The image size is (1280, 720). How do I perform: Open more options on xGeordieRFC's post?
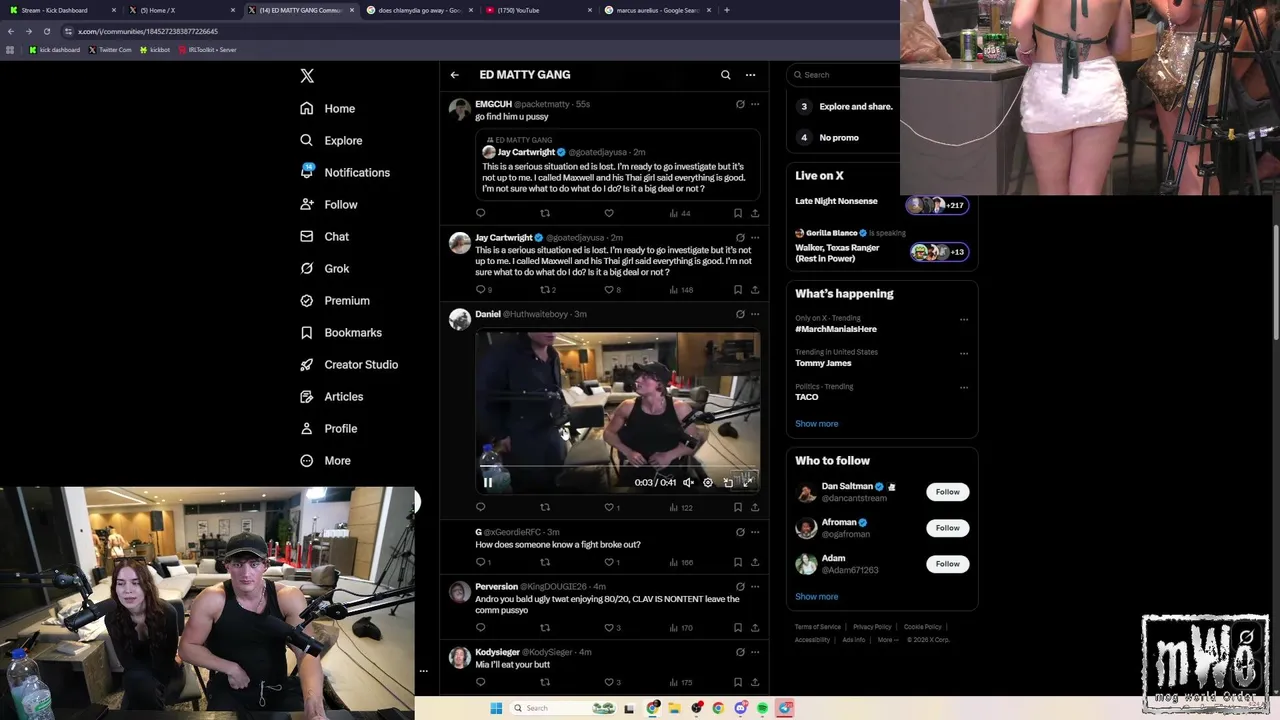755,532
